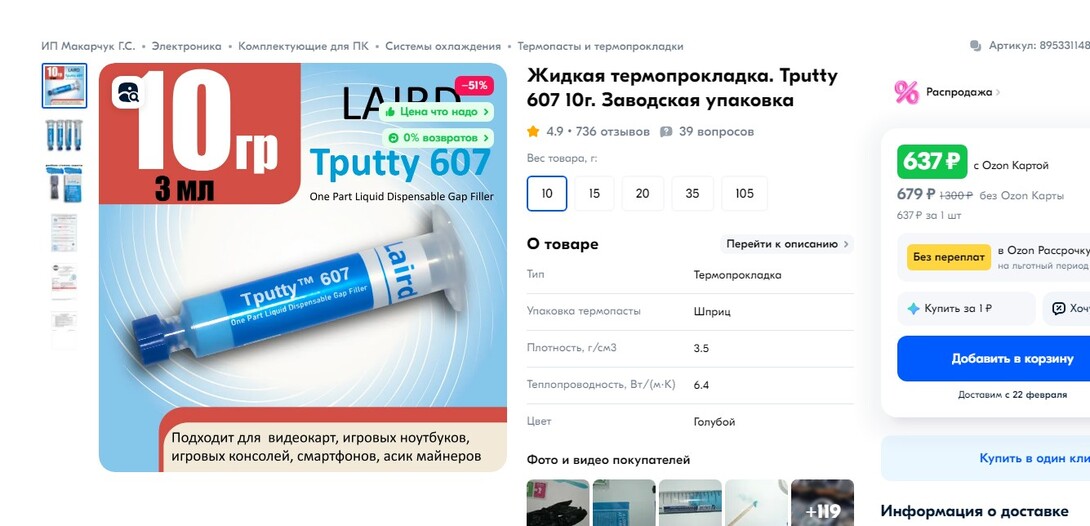
Task: Open visual search icon on product image
Action: tap(129, 92)
